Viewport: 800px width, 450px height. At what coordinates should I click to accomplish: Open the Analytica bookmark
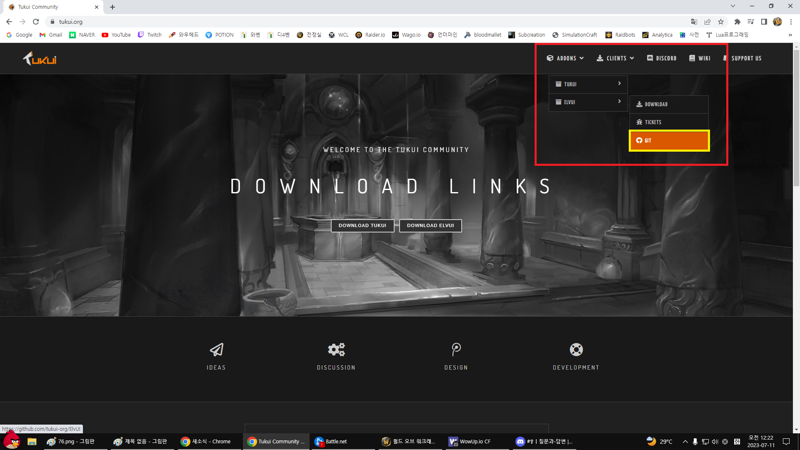tap(657, 35)
